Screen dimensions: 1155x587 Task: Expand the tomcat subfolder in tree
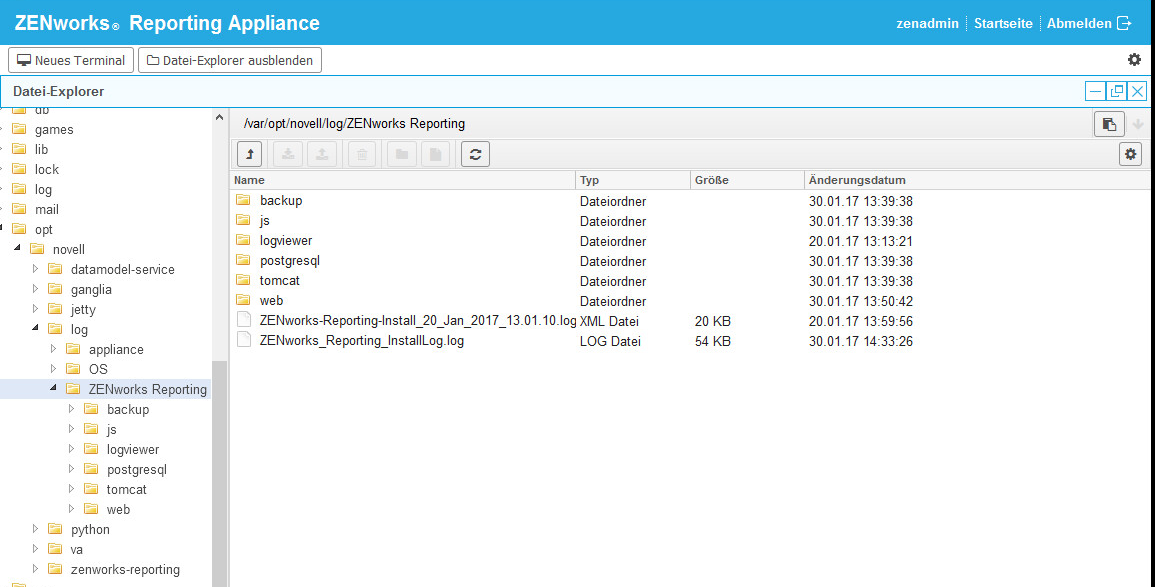(x=71, y=489)
